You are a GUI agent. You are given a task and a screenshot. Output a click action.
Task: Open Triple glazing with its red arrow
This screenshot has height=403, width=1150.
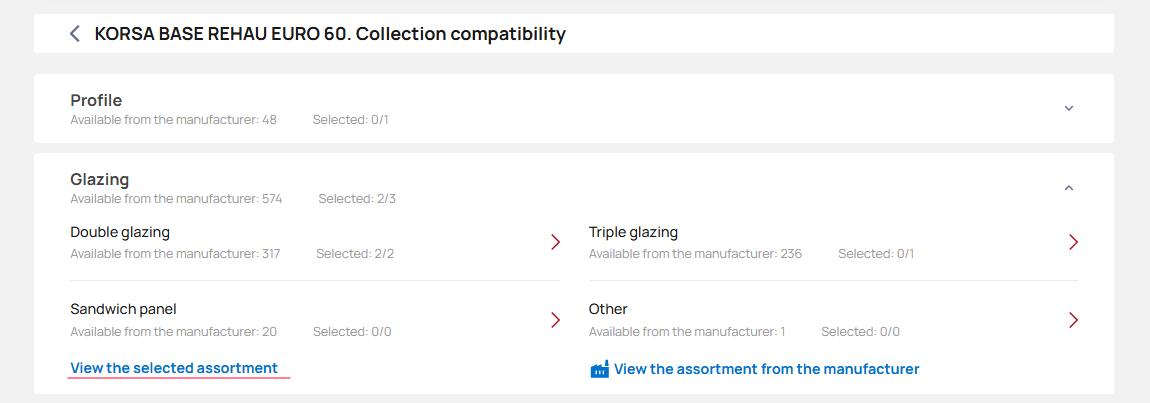coord(1073,242)
